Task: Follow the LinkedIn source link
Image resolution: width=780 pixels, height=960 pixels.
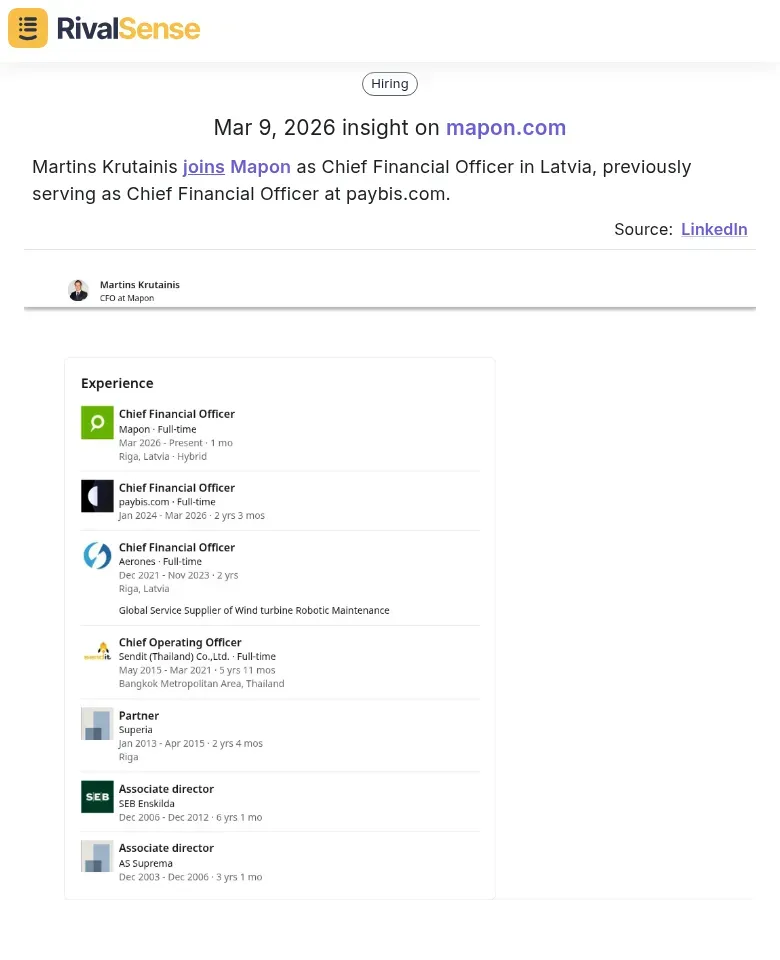Action: coord(714,229)
